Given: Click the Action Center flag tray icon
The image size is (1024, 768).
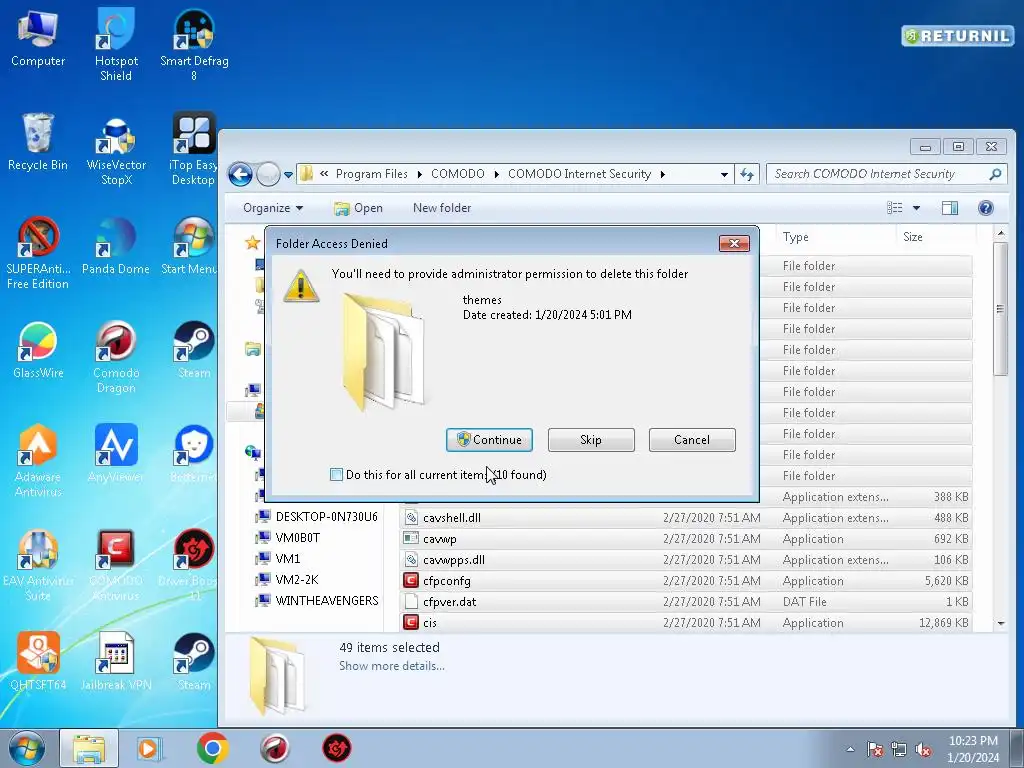Looking at the screenshot, I should click(875, 749).
